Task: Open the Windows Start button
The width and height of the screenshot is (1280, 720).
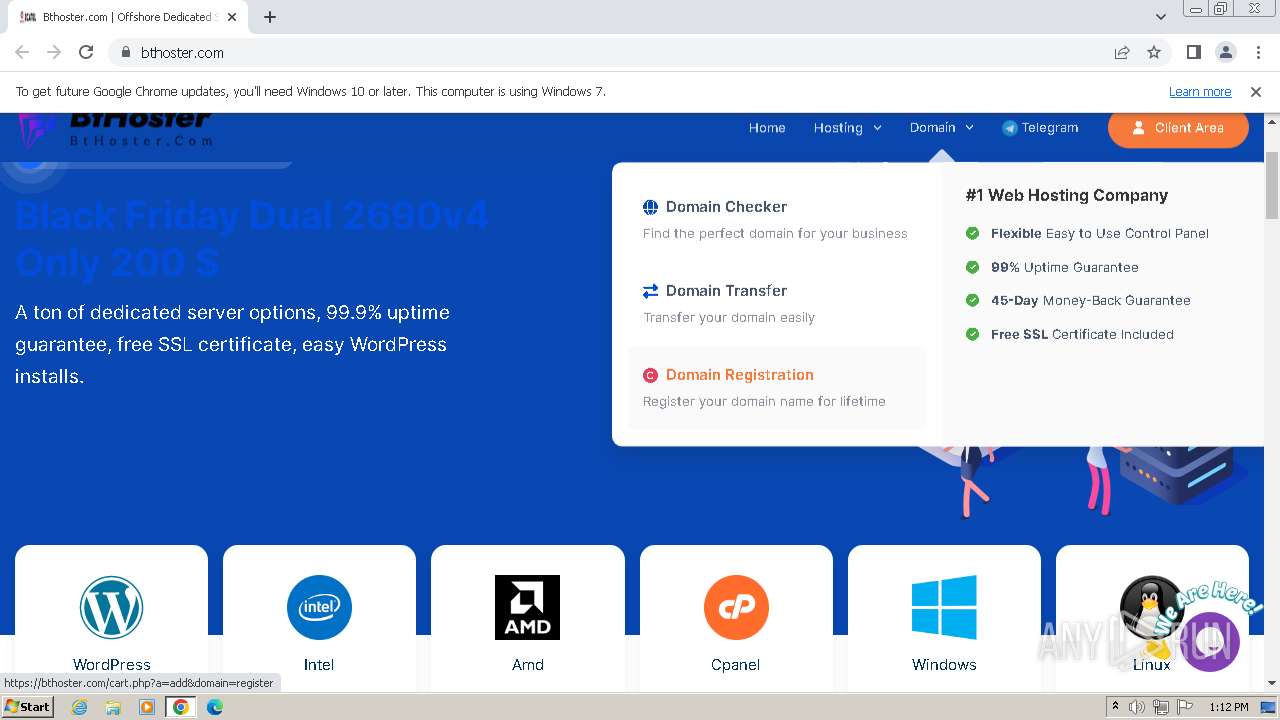Action: 28,707
